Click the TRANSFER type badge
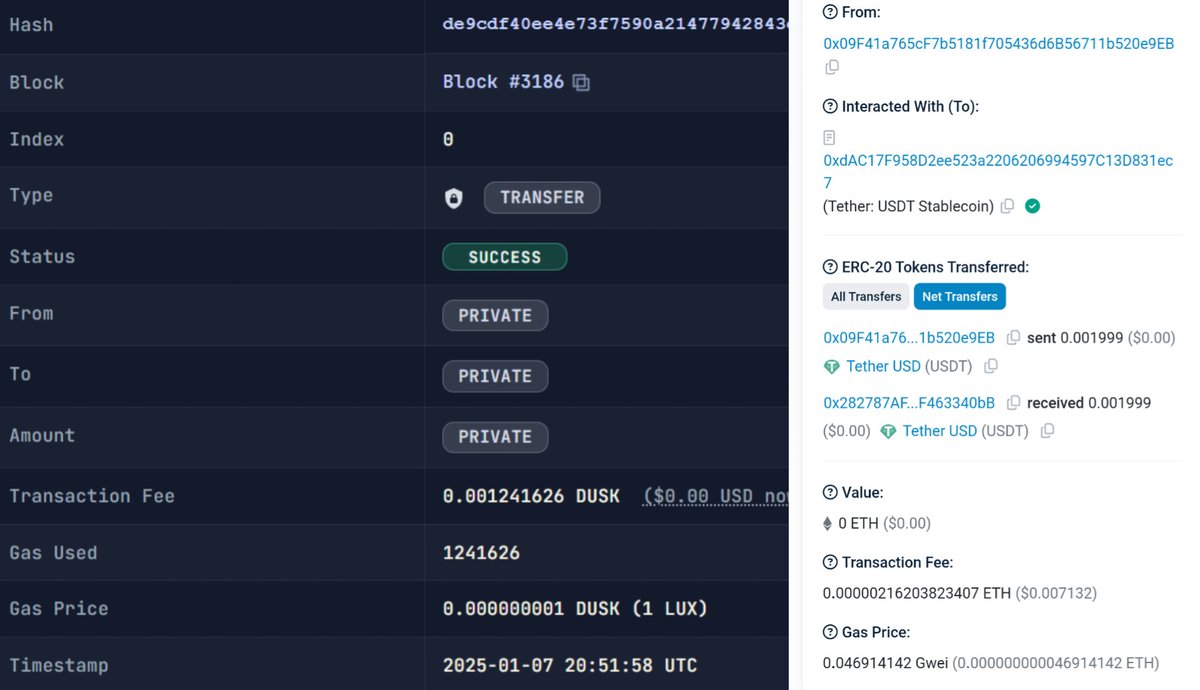This screenshot has height=690, width=1200. click(x=542, y=198)
